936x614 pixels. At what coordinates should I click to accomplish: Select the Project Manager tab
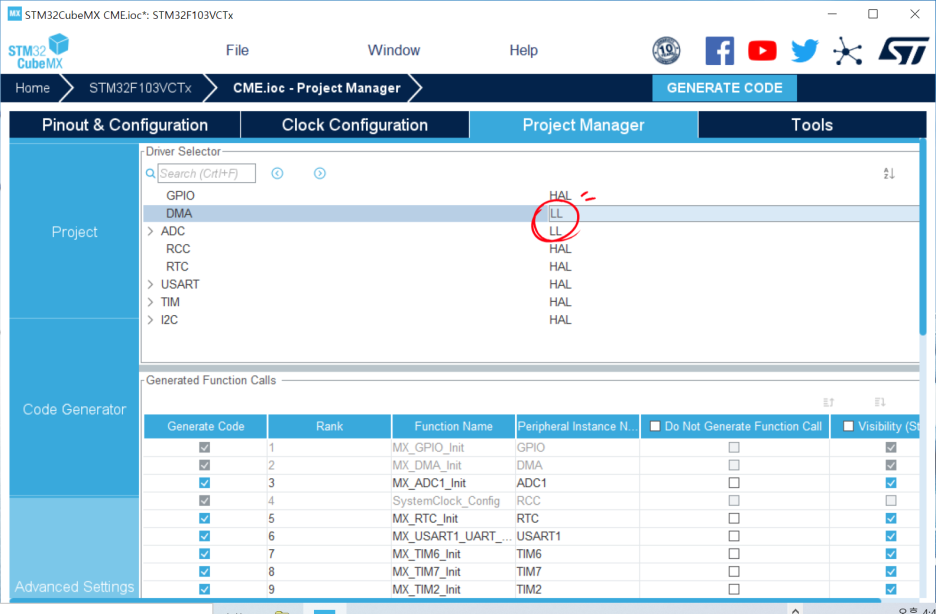583,125
